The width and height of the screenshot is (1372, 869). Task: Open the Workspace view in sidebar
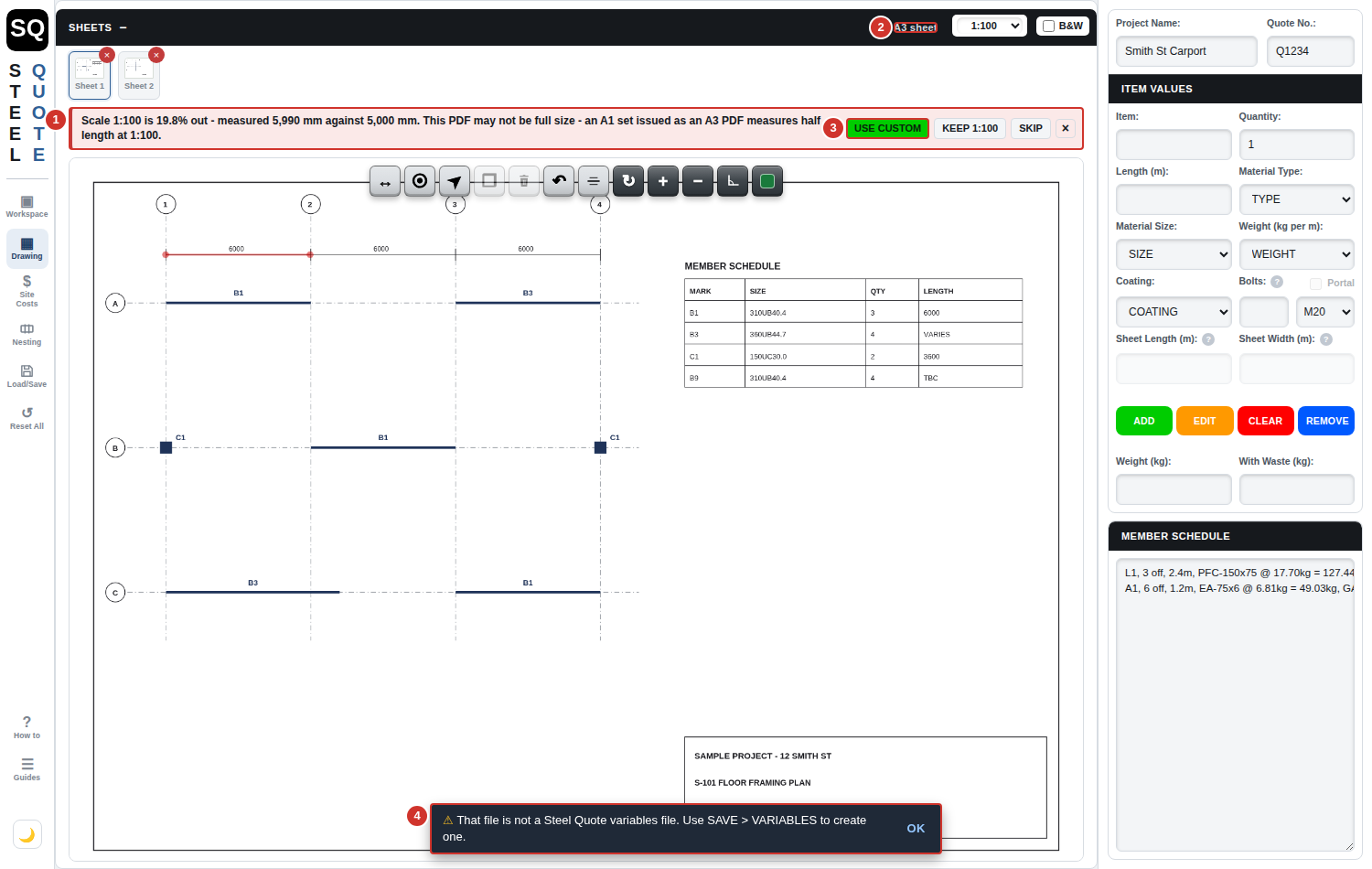pyautogui.click(x=27, y=207)
